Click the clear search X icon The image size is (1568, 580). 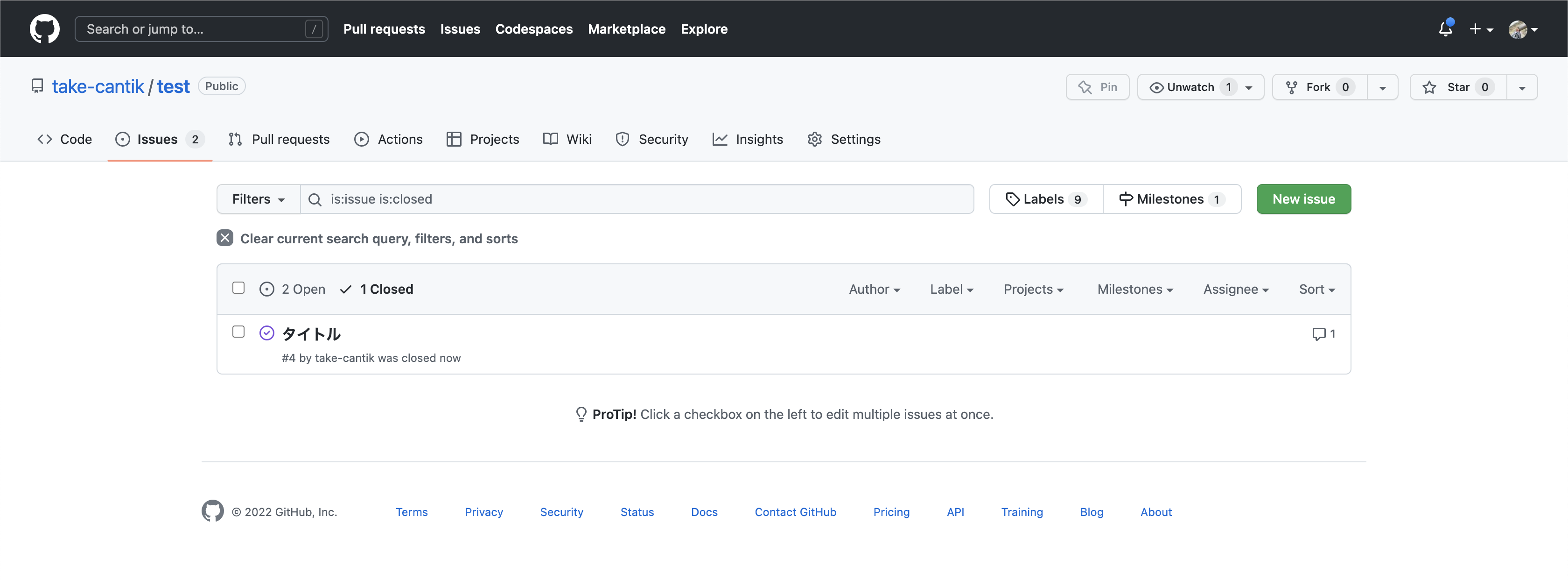pyautogui.click(x=224, y=238)
